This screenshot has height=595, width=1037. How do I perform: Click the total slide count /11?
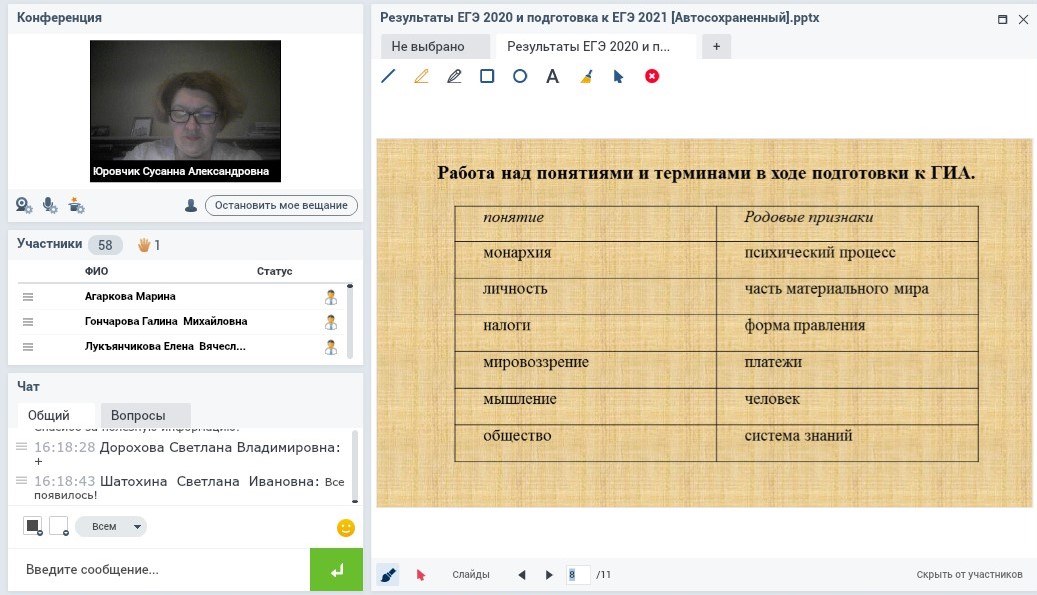[604, 575]
